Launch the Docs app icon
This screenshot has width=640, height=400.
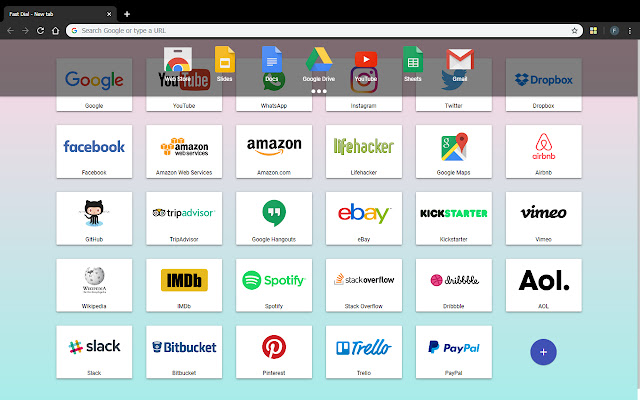pyautogui.click(x=272, y=64)
